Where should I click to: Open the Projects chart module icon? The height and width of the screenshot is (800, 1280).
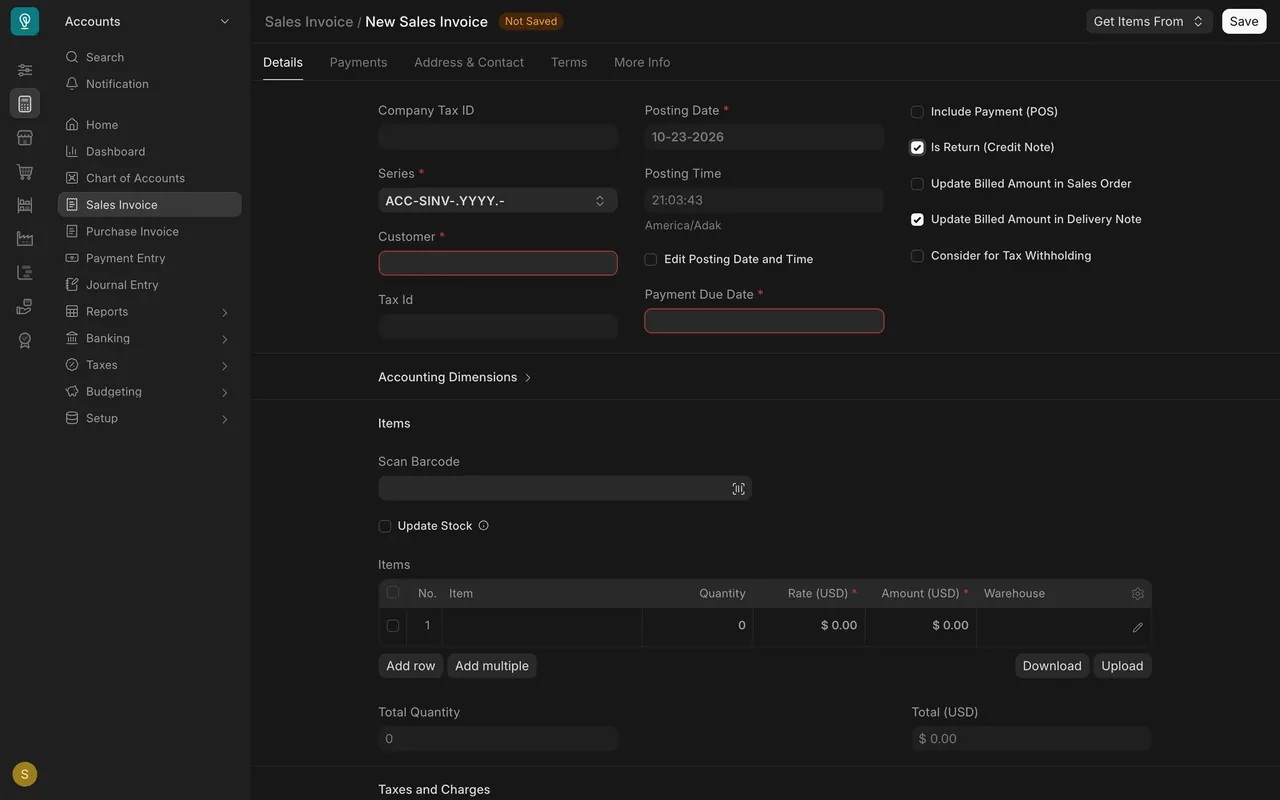[x=25, y=273]
